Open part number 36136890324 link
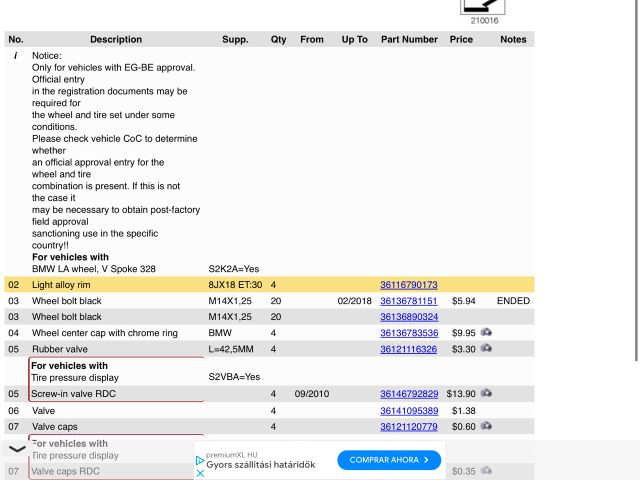The image size is (640, 480). coord(408,317)
